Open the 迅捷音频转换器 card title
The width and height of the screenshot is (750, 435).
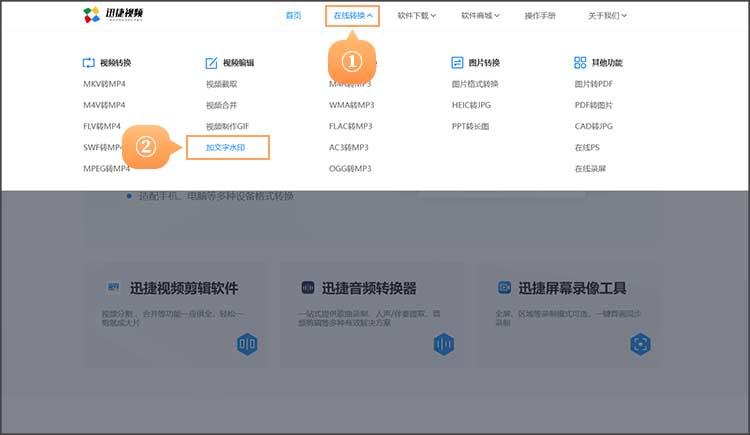[x=369, y=288]
